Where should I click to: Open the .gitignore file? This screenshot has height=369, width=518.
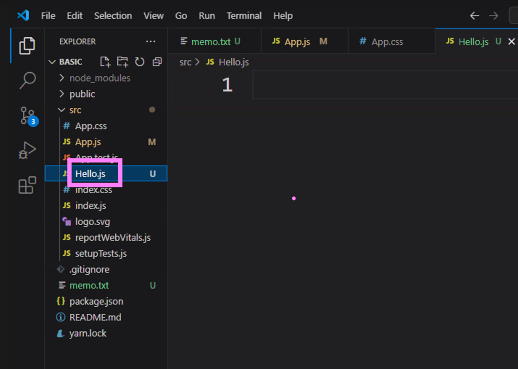coord(106,269)
